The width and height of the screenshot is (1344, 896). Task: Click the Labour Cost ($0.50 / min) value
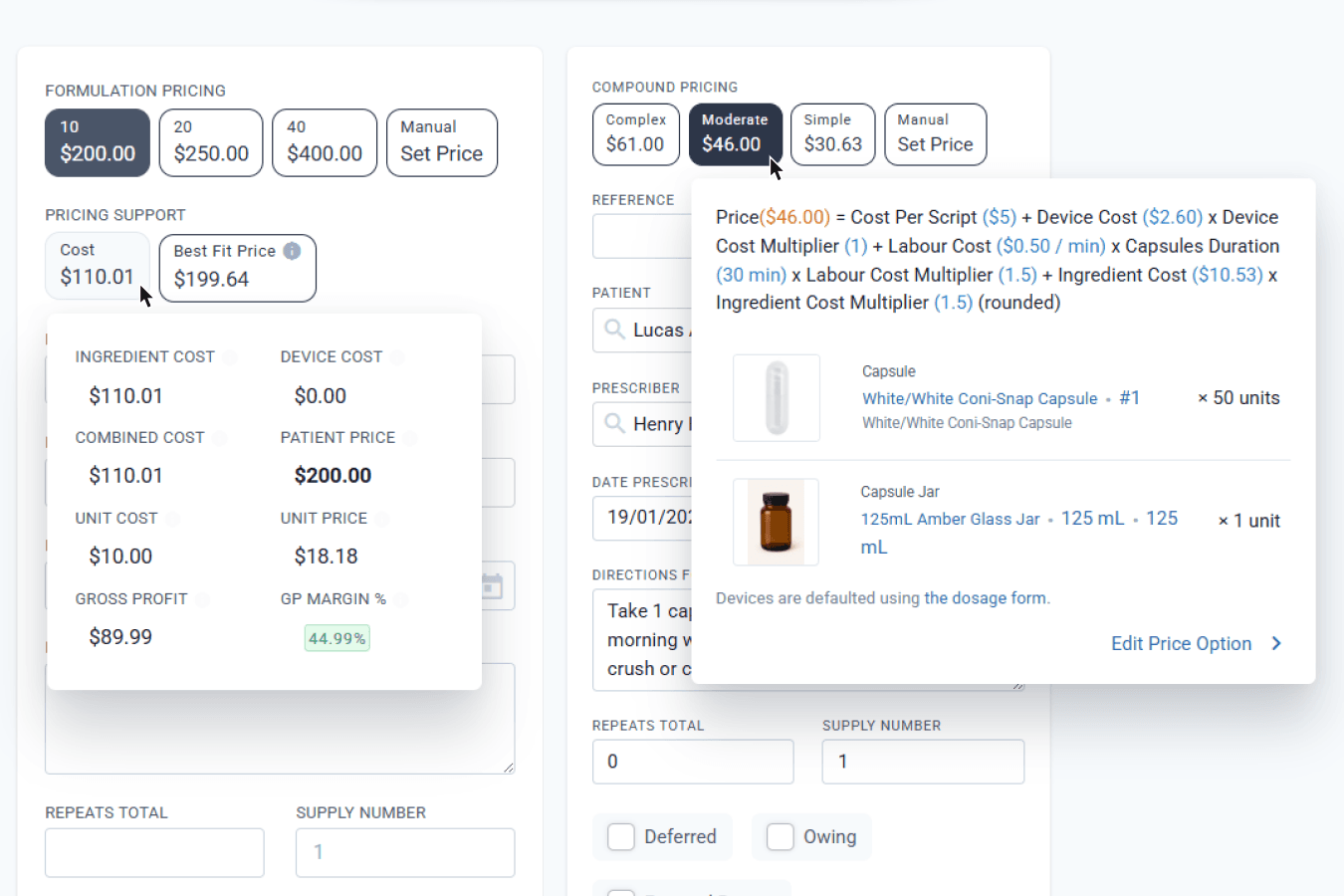coord(1051,246)
